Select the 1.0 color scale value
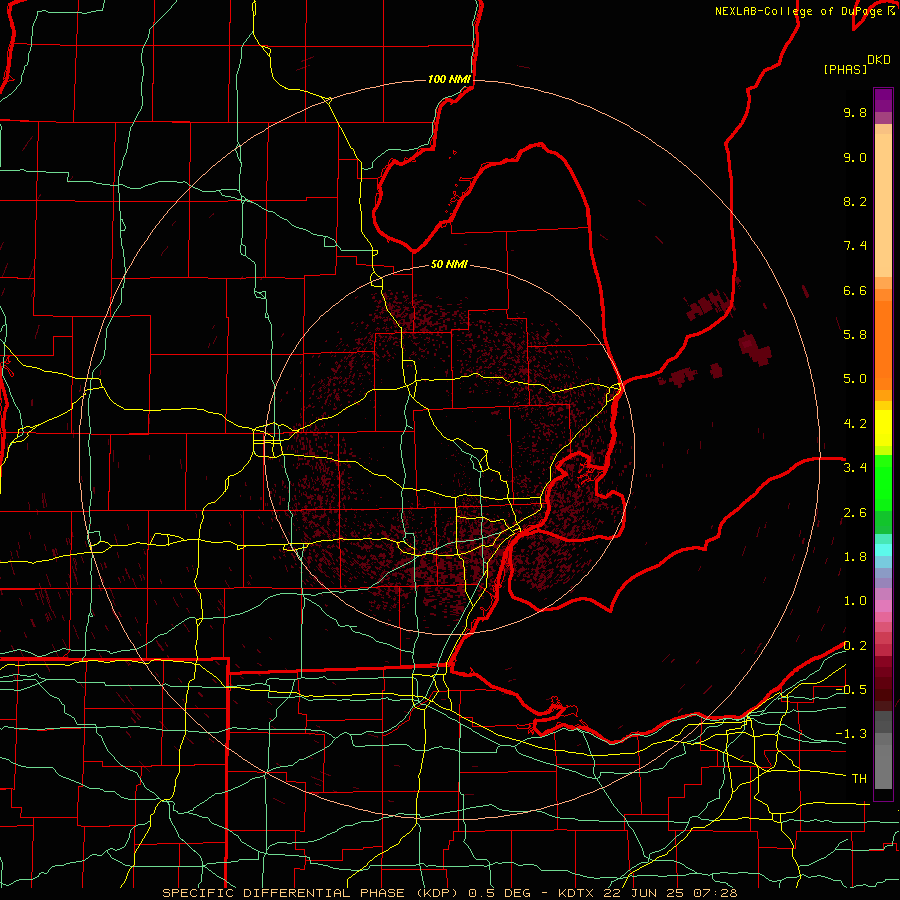900x900 pixels. coord(855,601)
